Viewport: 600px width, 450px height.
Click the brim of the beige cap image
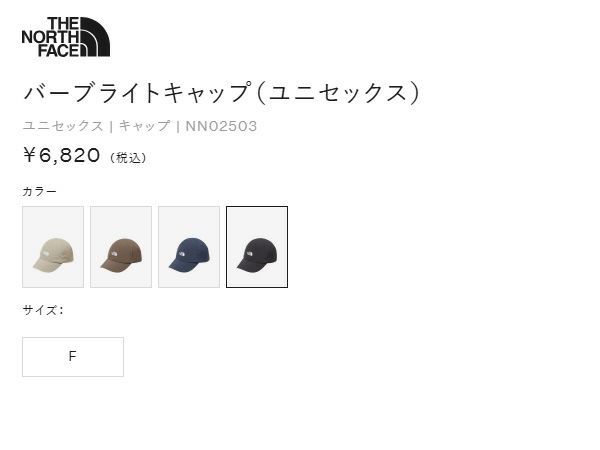(43, 266)
